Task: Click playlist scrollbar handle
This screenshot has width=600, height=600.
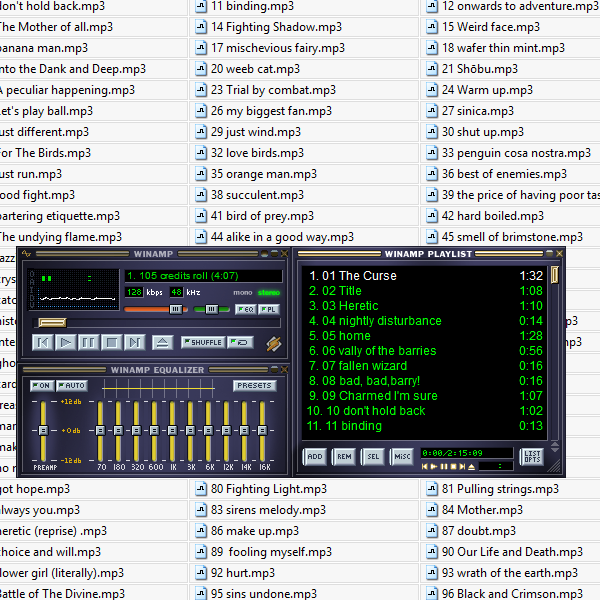Action: 554,275
